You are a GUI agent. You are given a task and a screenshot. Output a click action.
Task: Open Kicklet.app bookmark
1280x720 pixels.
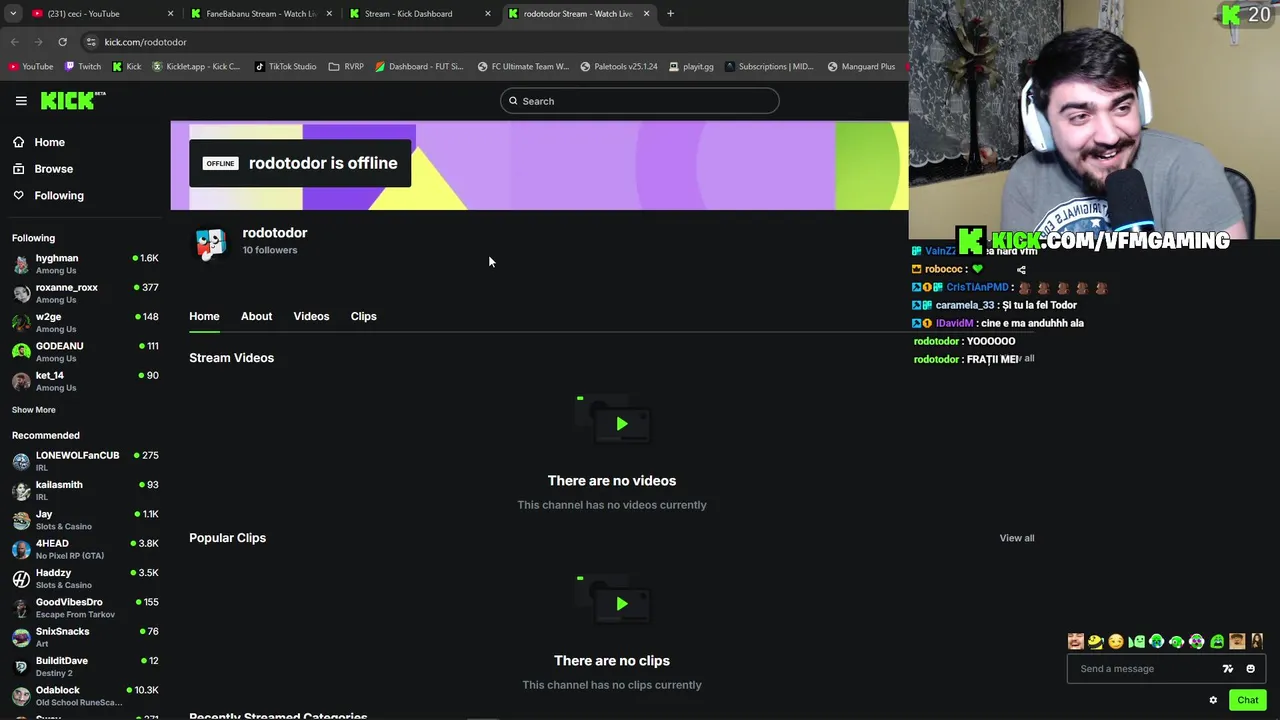click(196, 67)
